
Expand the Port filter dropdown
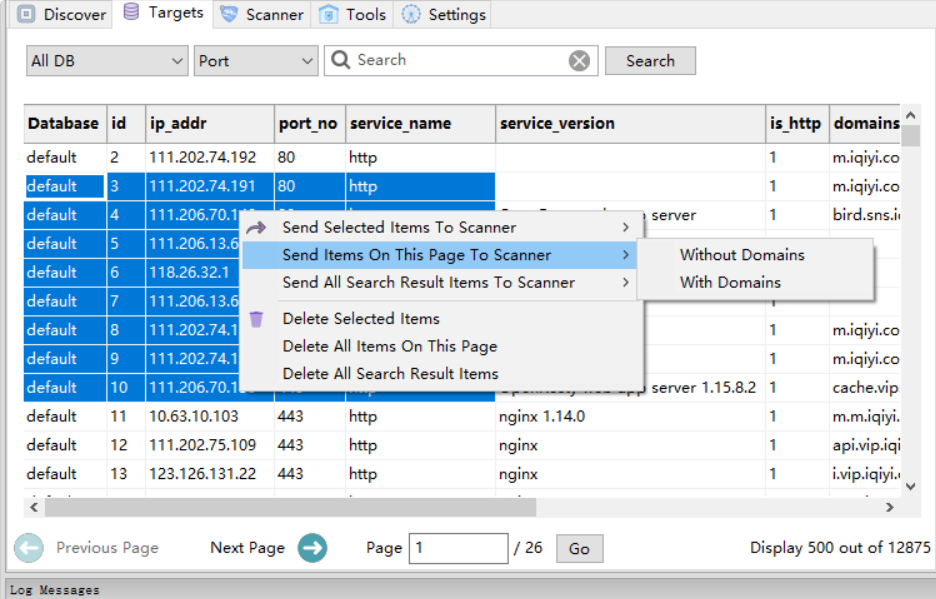[x=255, y=61]
